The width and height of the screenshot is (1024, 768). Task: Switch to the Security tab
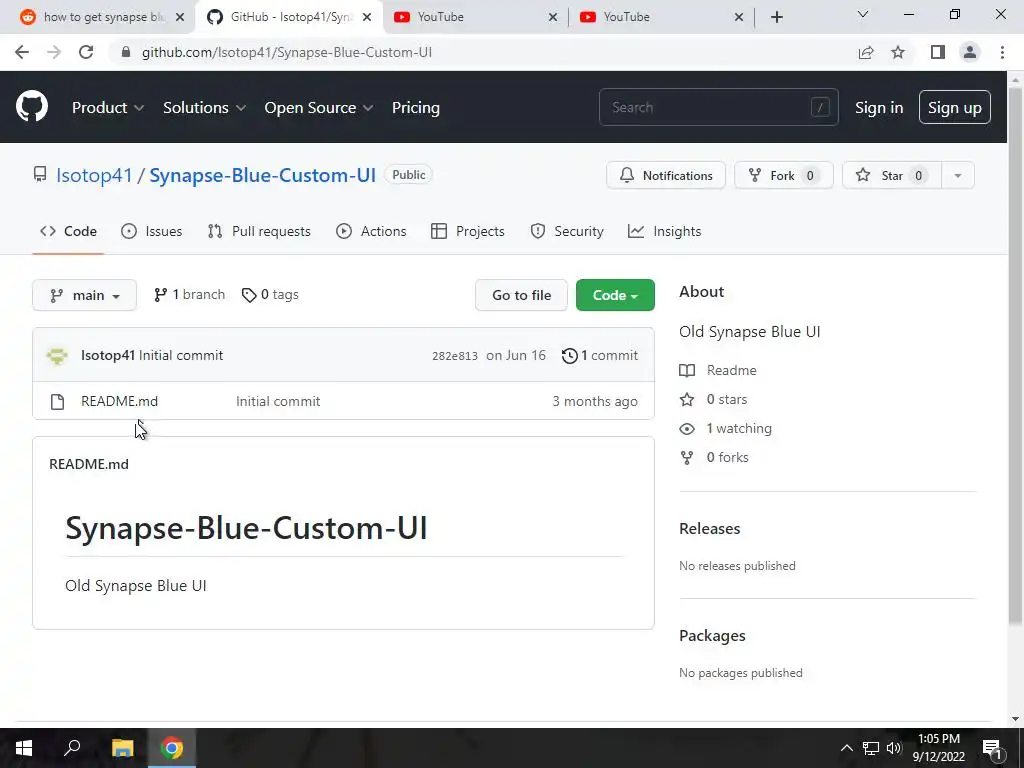tap(567, 231)
